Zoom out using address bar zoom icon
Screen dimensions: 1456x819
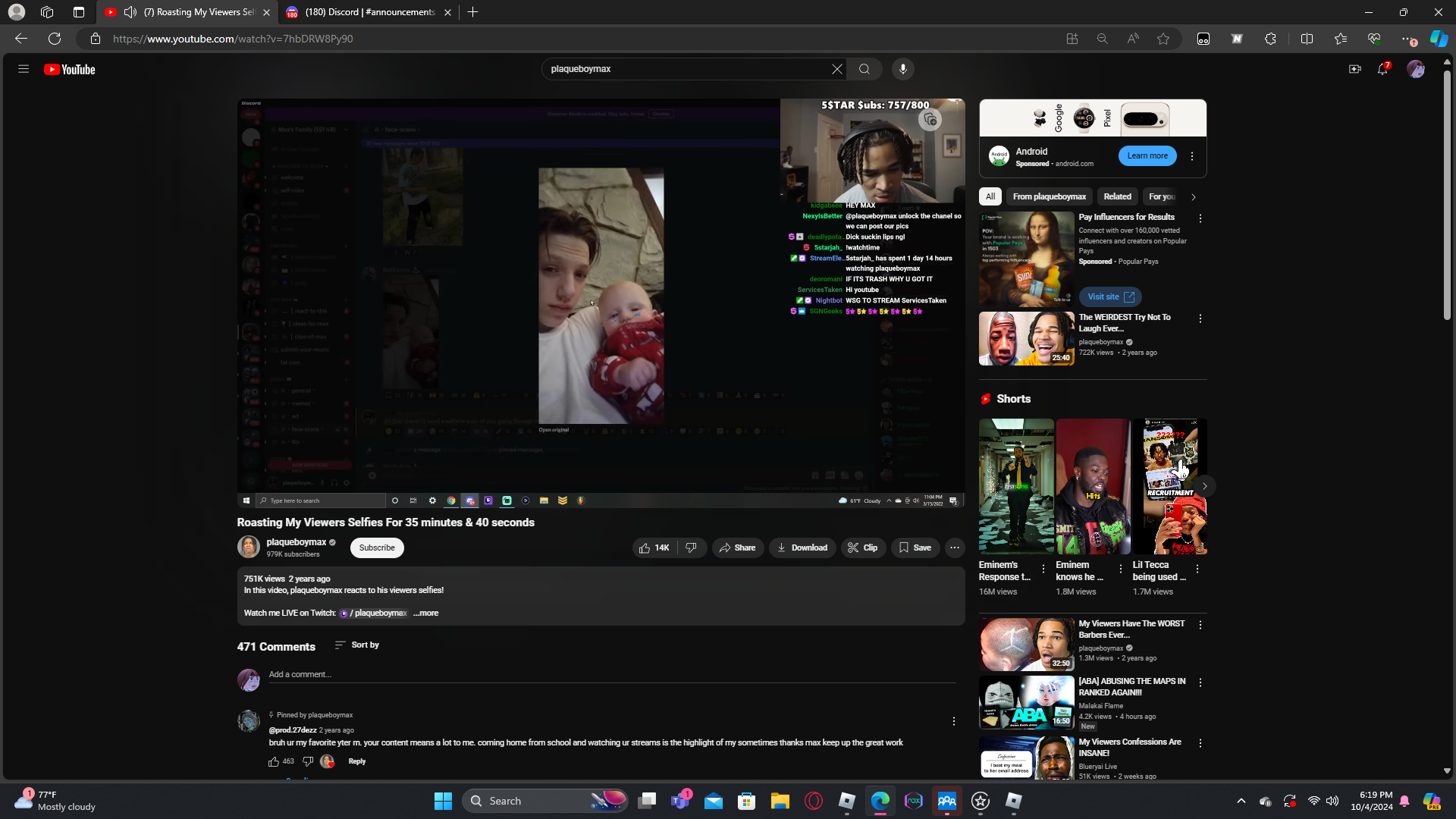click(x=1103, y=39)
